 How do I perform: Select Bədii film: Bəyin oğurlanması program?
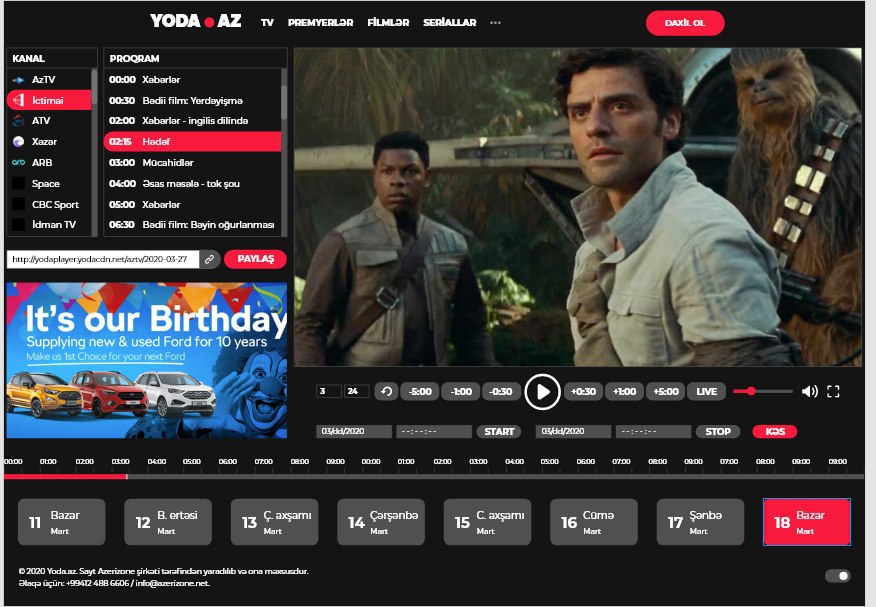point(192,224)
